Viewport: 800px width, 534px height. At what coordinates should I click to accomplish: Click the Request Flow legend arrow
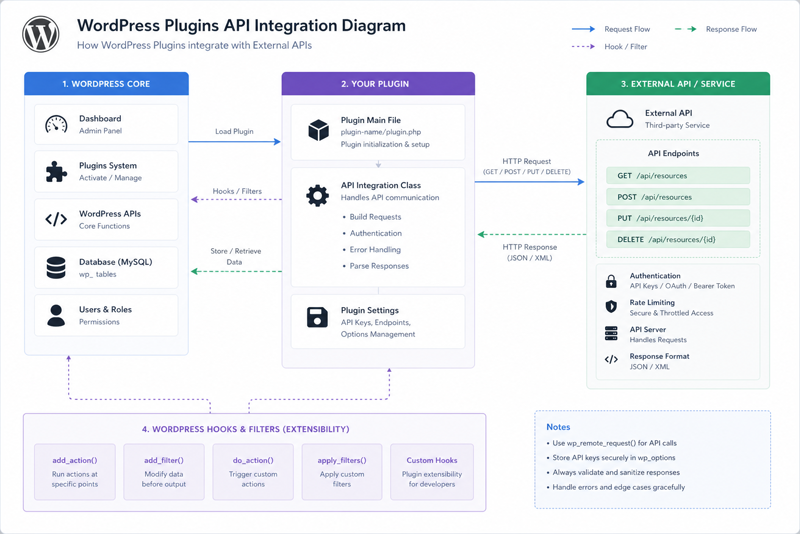click(x=583, y=29)
